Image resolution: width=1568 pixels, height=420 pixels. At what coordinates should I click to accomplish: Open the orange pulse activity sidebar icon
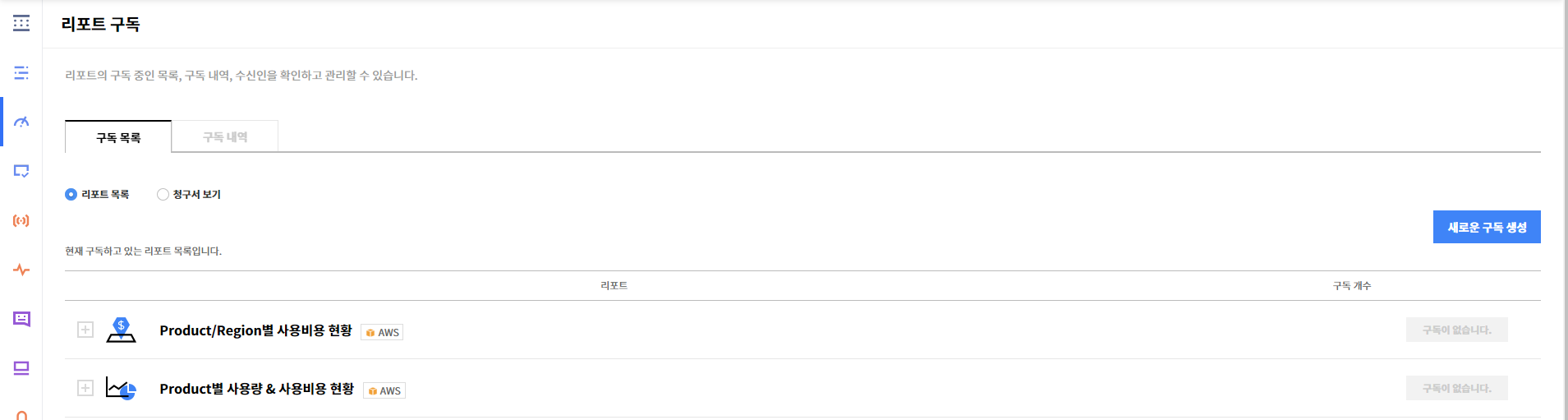pyautogui.click(x=21, y=270)
